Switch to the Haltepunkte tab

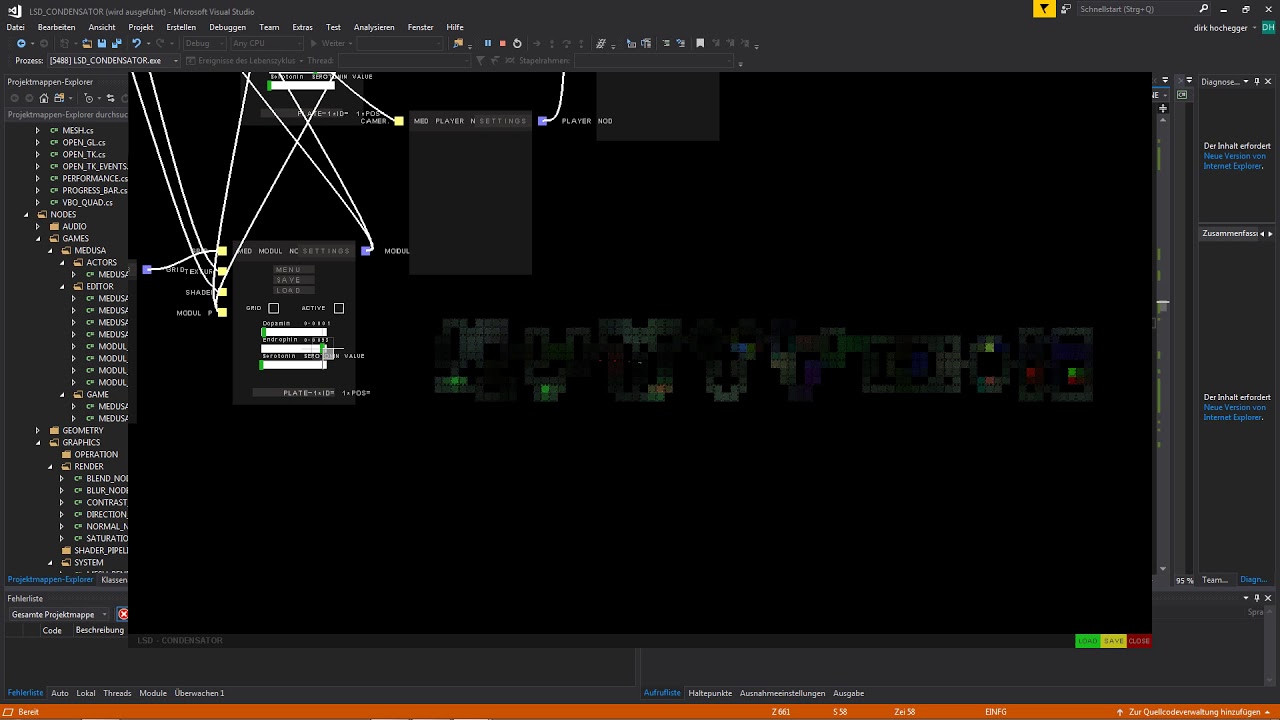[x=710, y=693]
